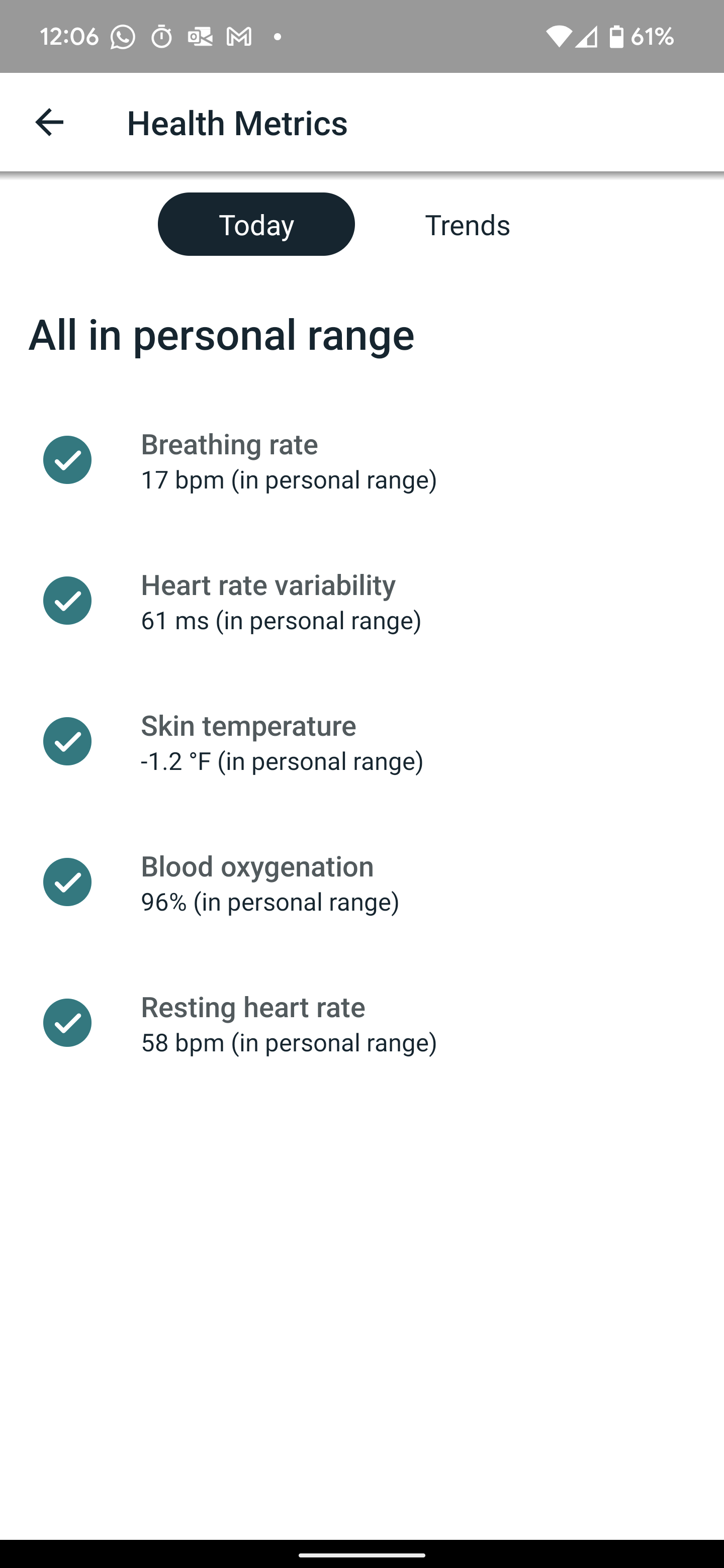This screenshot has height=1568, width=724.
Task: Tap the Breathing rate checkmark icon
Action: (x=67, y=459)
